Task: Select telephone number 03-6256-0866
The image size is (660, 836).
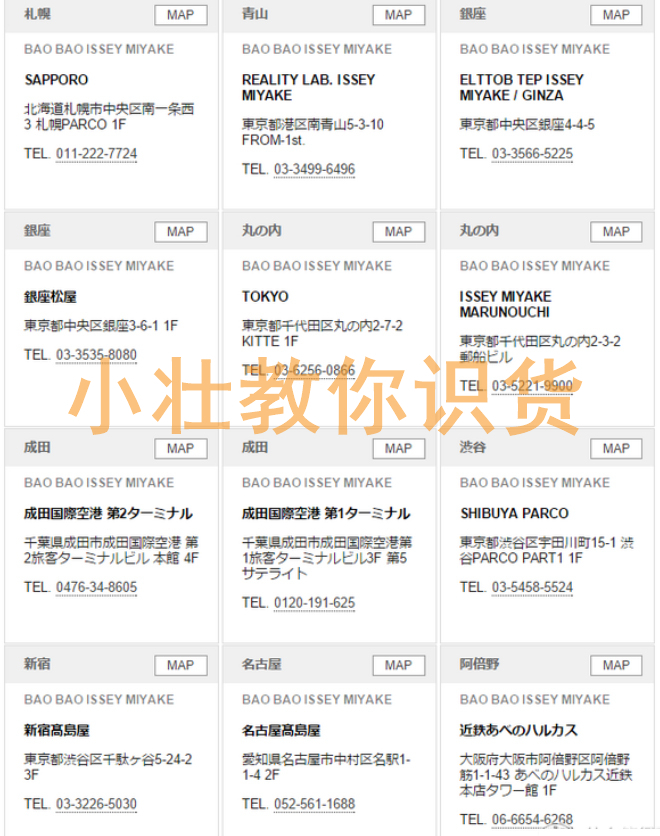Action: (x=315, y=371)
